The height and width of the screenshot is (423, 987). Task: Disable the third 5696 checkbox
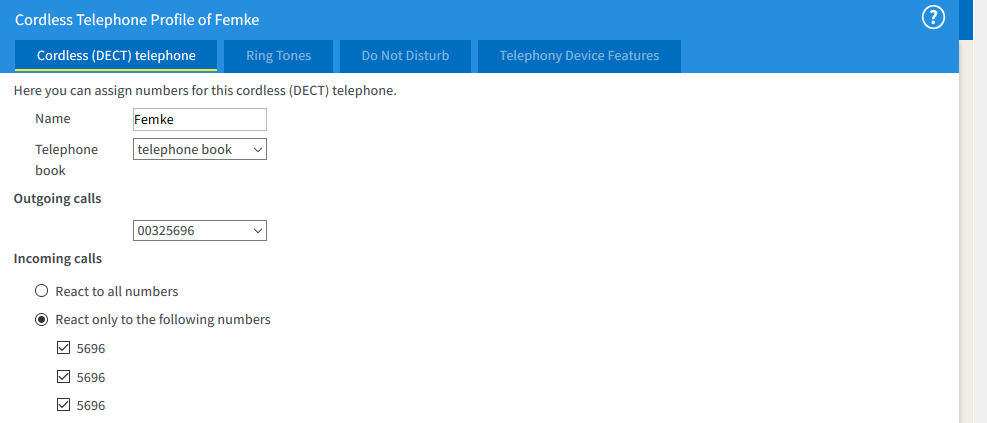point(64,405)
